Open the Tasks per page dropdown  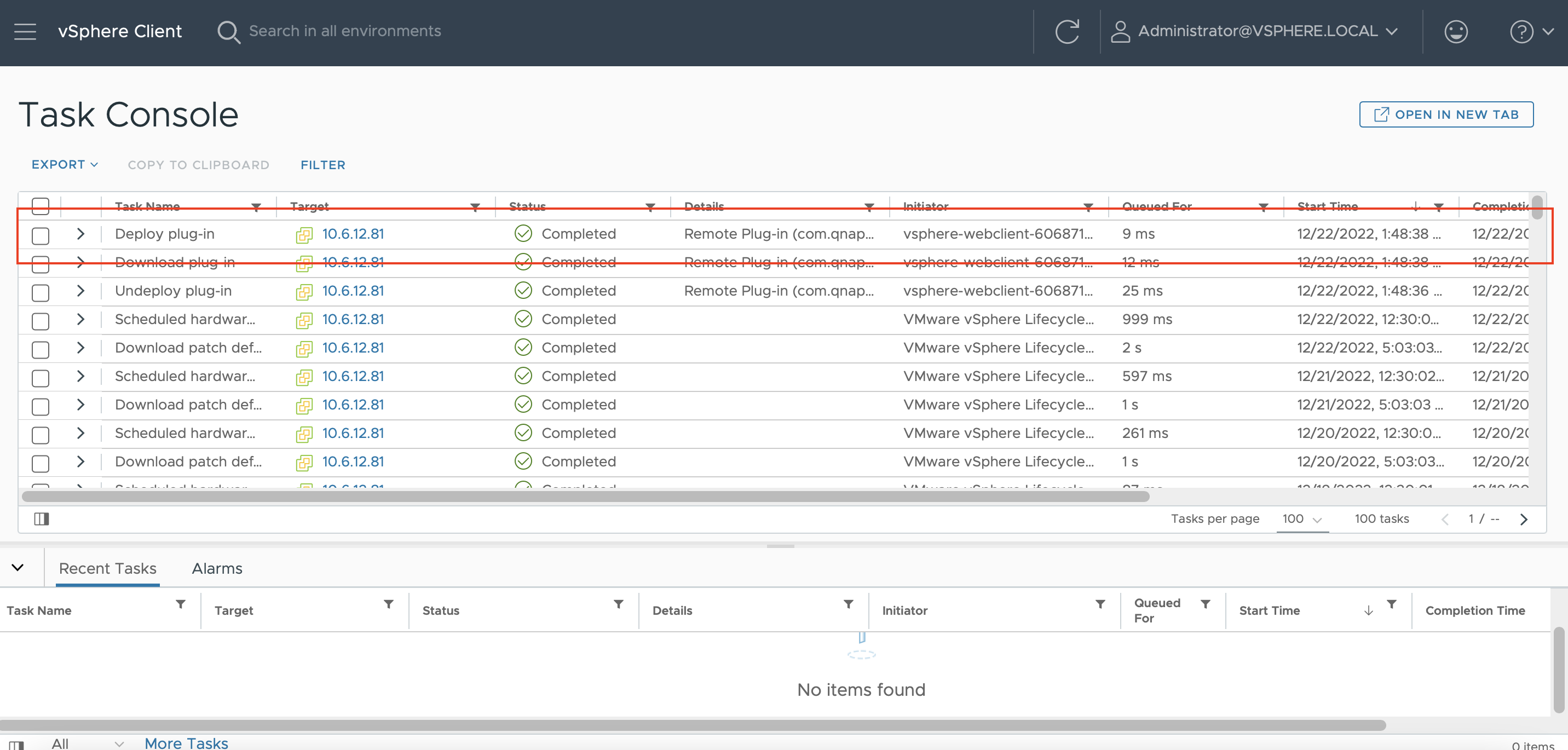point(1301,520)
